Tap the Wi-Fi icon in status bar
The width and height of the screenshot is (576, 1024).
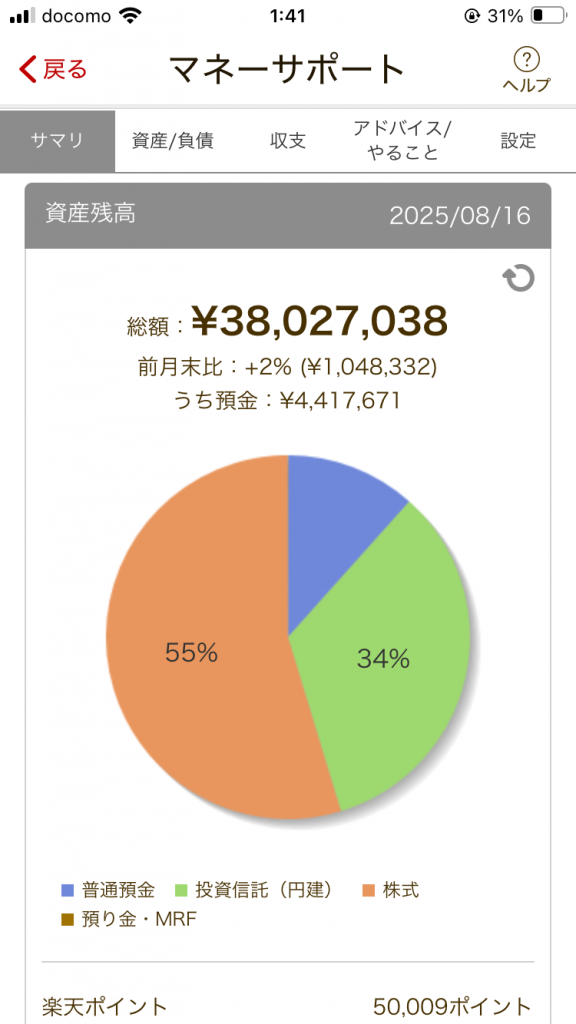click(132, 16)
